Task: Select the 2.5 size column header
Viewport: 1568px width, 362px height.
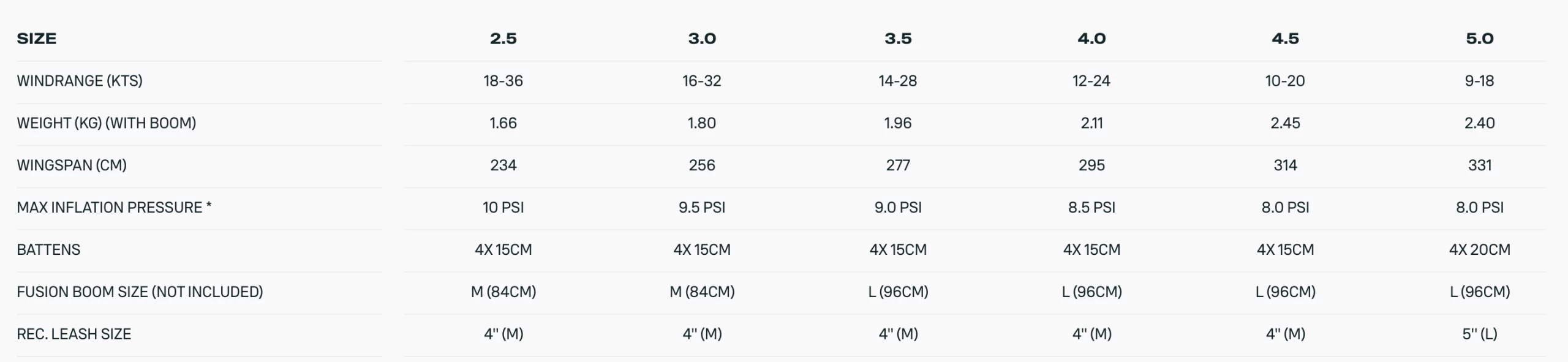Action: point(503,39)
